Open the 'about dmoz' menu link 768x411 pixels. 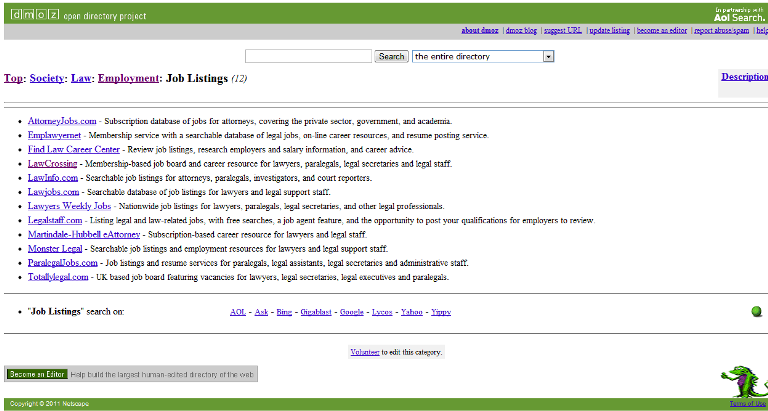[x=481, y=31]
